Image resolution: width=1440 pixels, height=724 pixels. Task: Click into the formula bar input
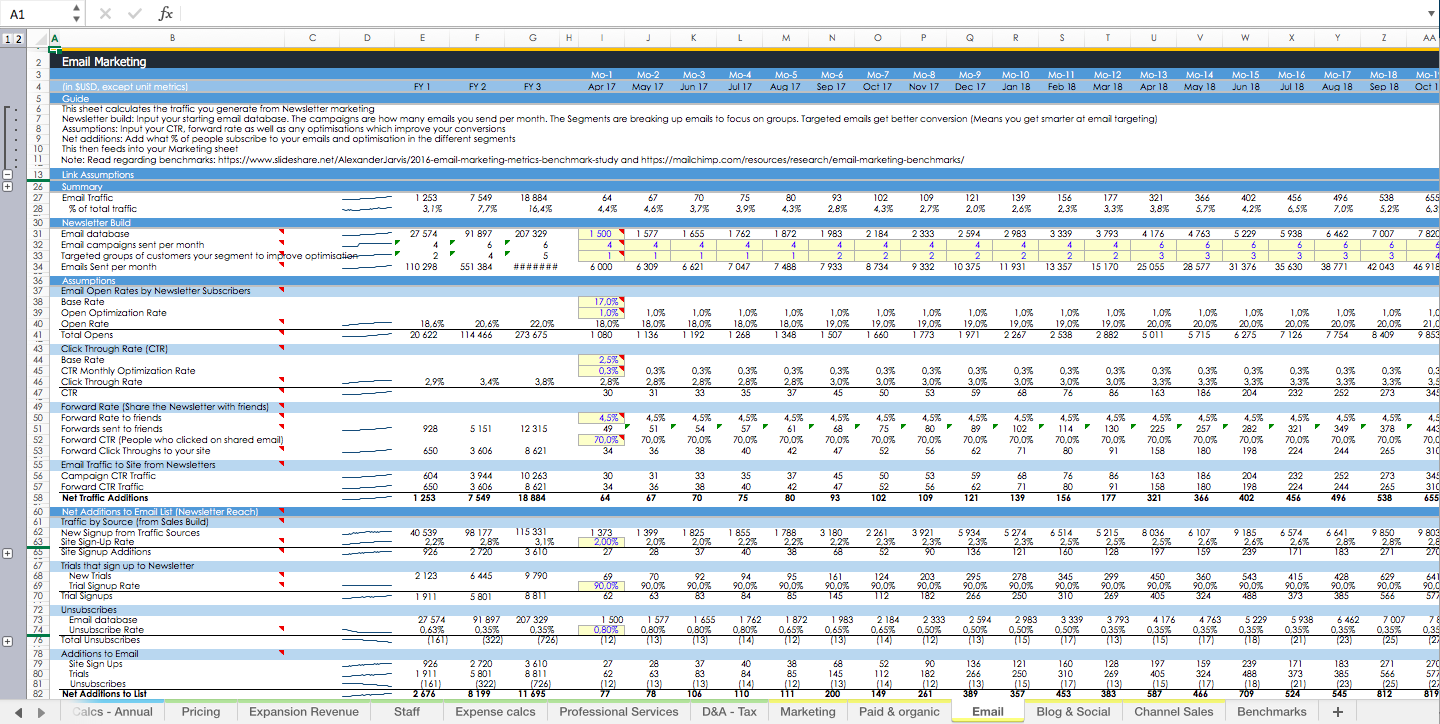click(x=800, y=14)
